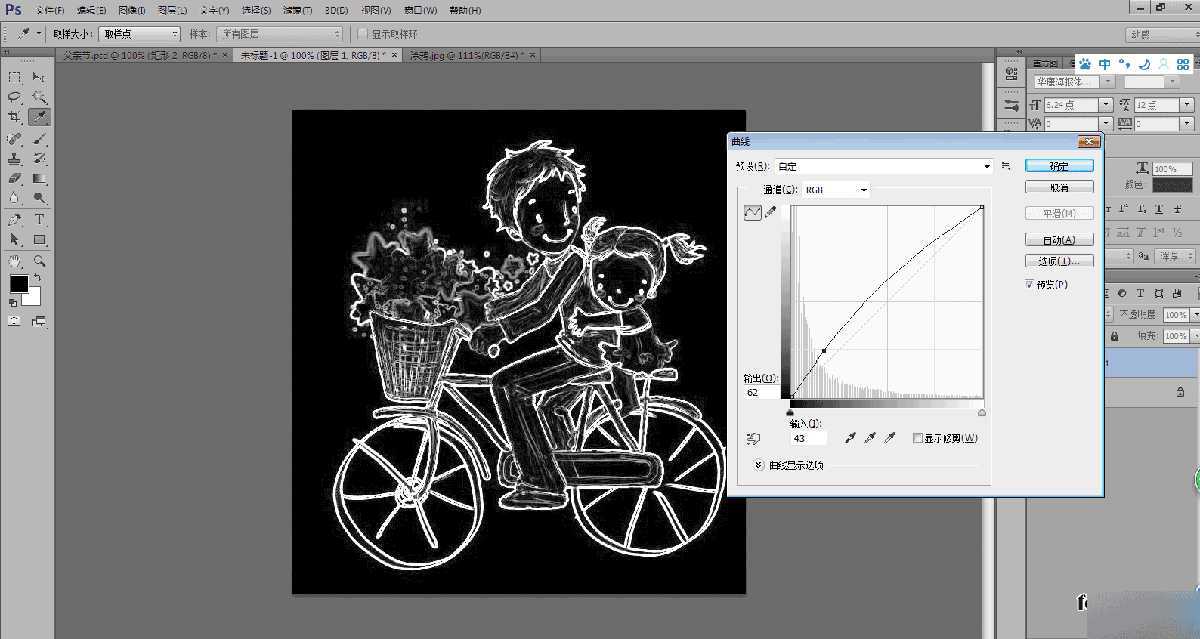Select the Lasso tool
The height and width of the screenshot is (639, 1200).
[15, 97]
